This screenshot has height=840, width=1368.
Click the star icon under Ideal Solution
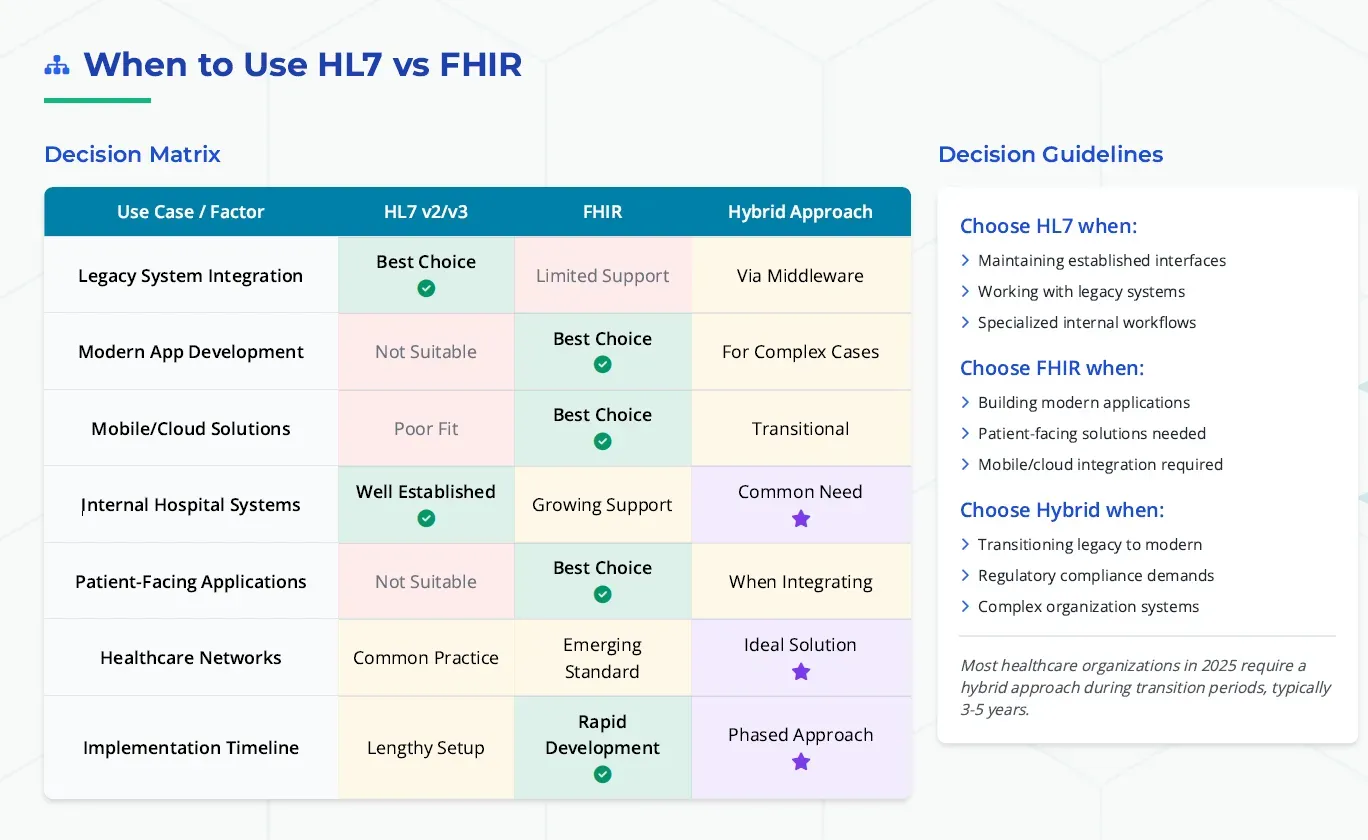(800, 672)
